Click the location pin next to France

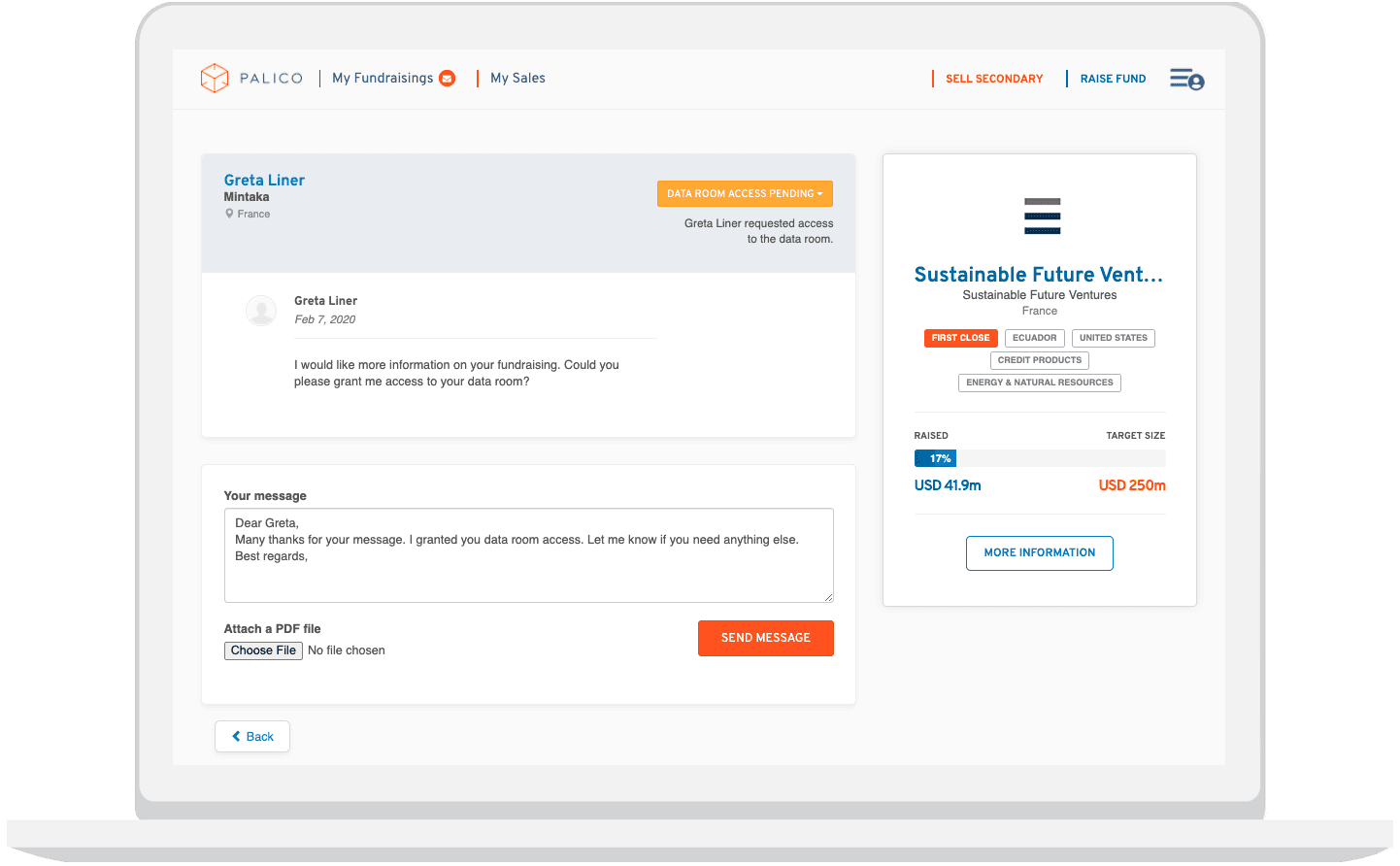tap(229, 214)
